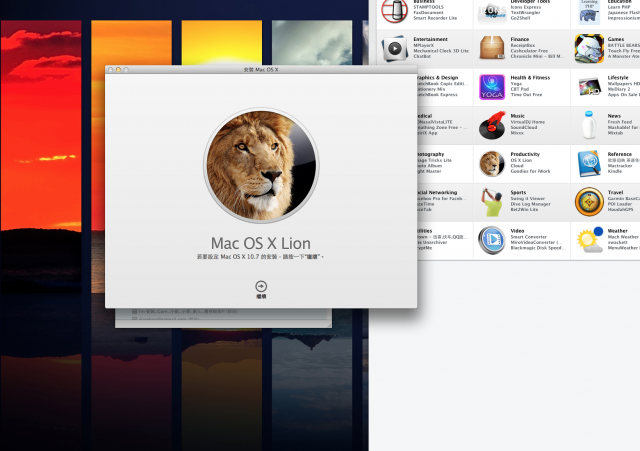Open the Music vinyl record icon
Viewport: 640px width, 451px height.
(x=492, y=125)
